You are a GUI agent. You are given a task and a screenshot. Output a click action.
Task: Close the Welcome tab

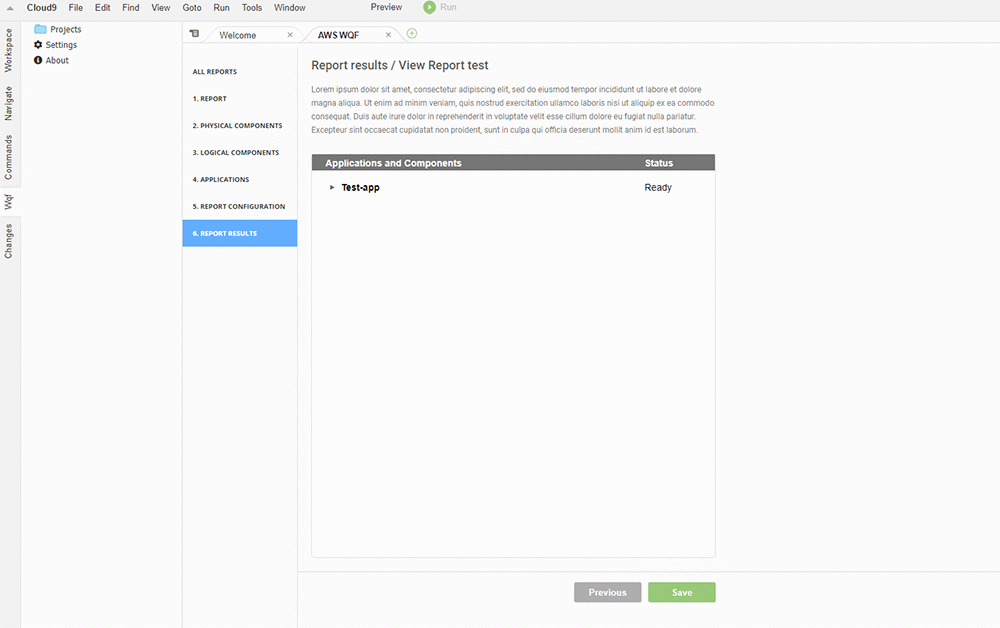(x=290, y=35)
